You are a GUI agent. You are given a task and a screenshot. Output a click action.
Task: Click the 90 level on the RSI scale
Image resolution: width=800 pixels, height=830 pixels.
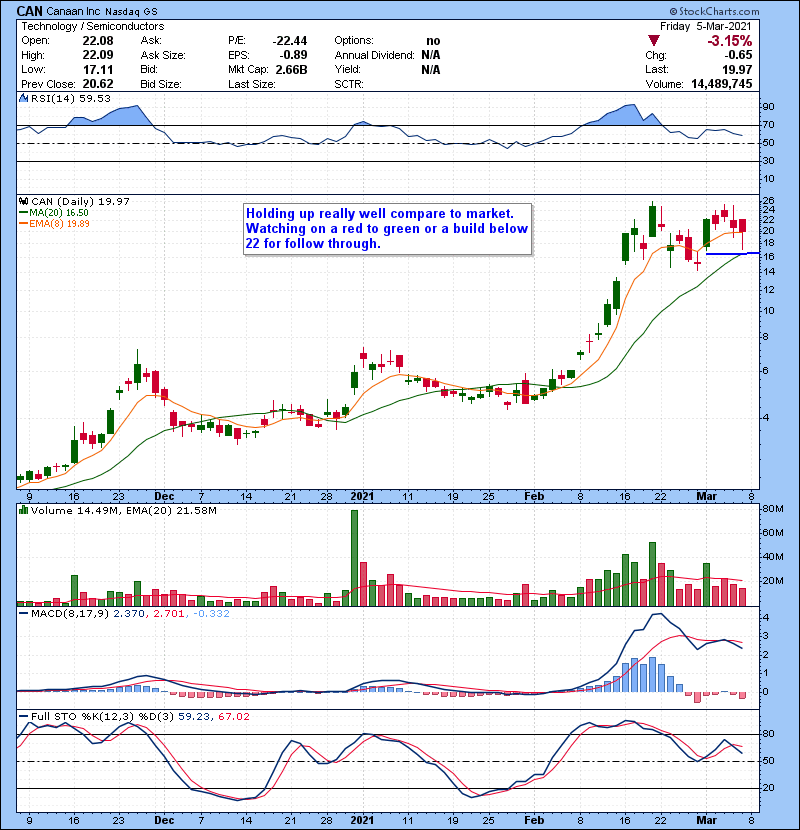pyautogui.click(x=769, y=107)
